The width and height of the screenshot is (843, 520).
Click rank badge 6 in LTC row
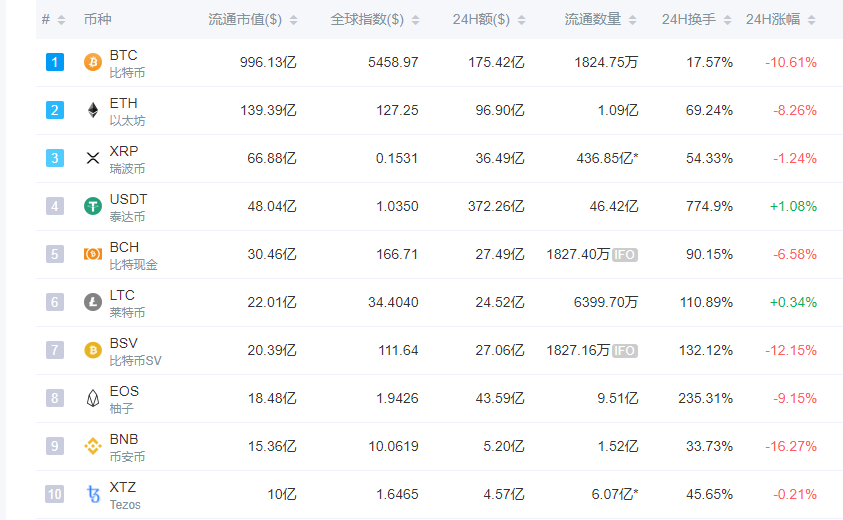click(55, 302)
